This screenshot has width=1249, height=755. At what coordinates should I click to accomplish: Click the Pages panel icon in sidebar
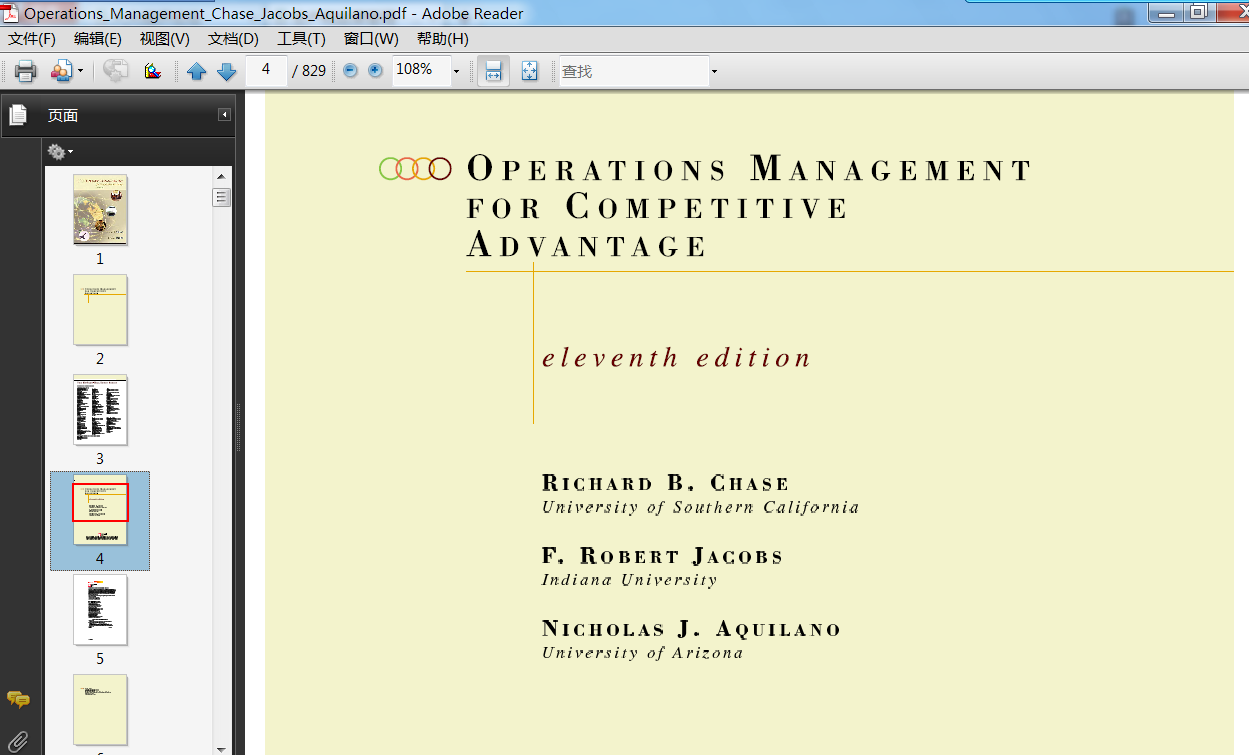(x=18, y=116)
